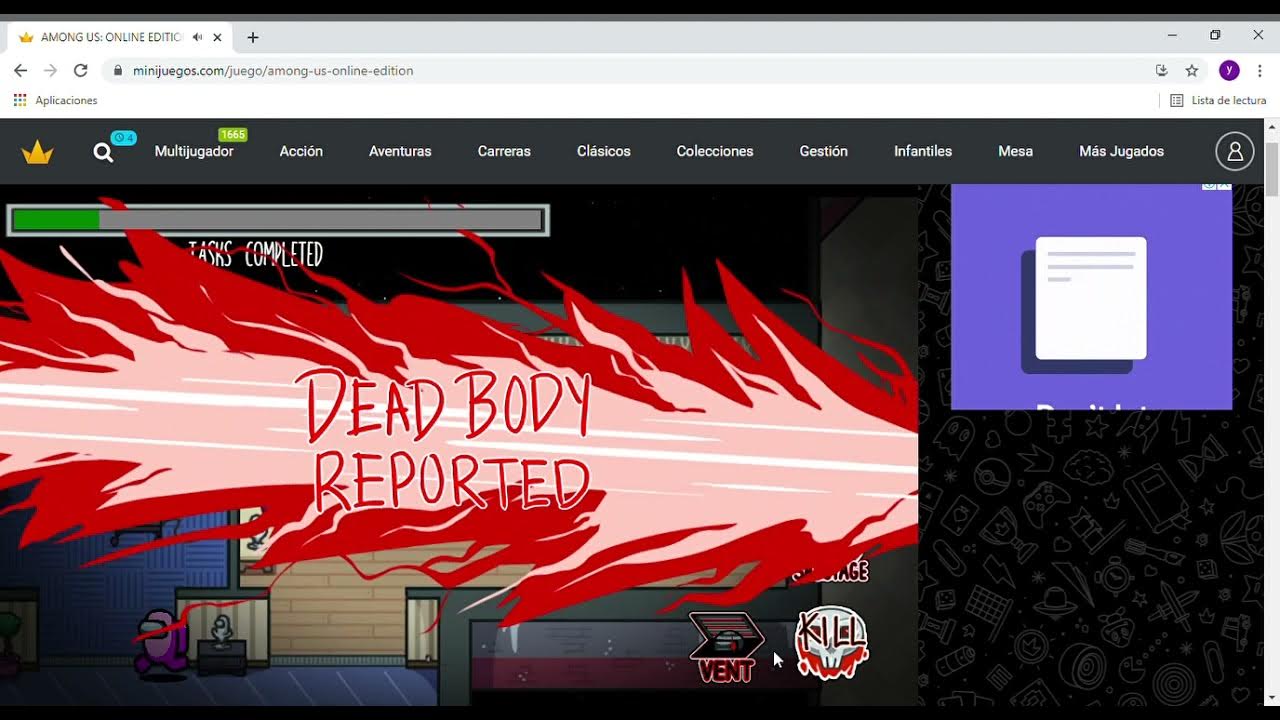Click the page vertical scrollbar

coord(1272,170)
